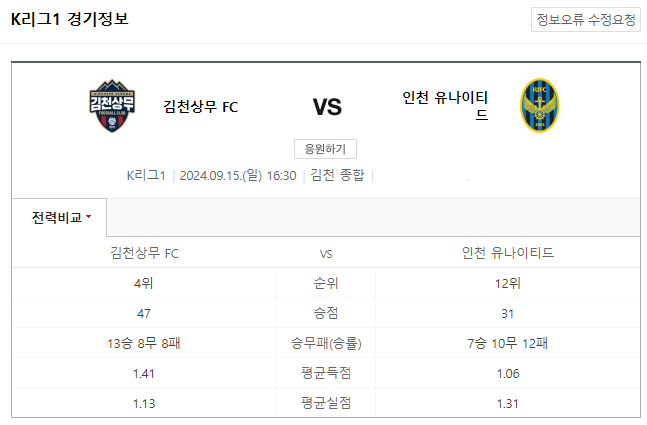Expand the red arrow beside 전력비교
The image size is (647, 425).
[x=88, y=217]
